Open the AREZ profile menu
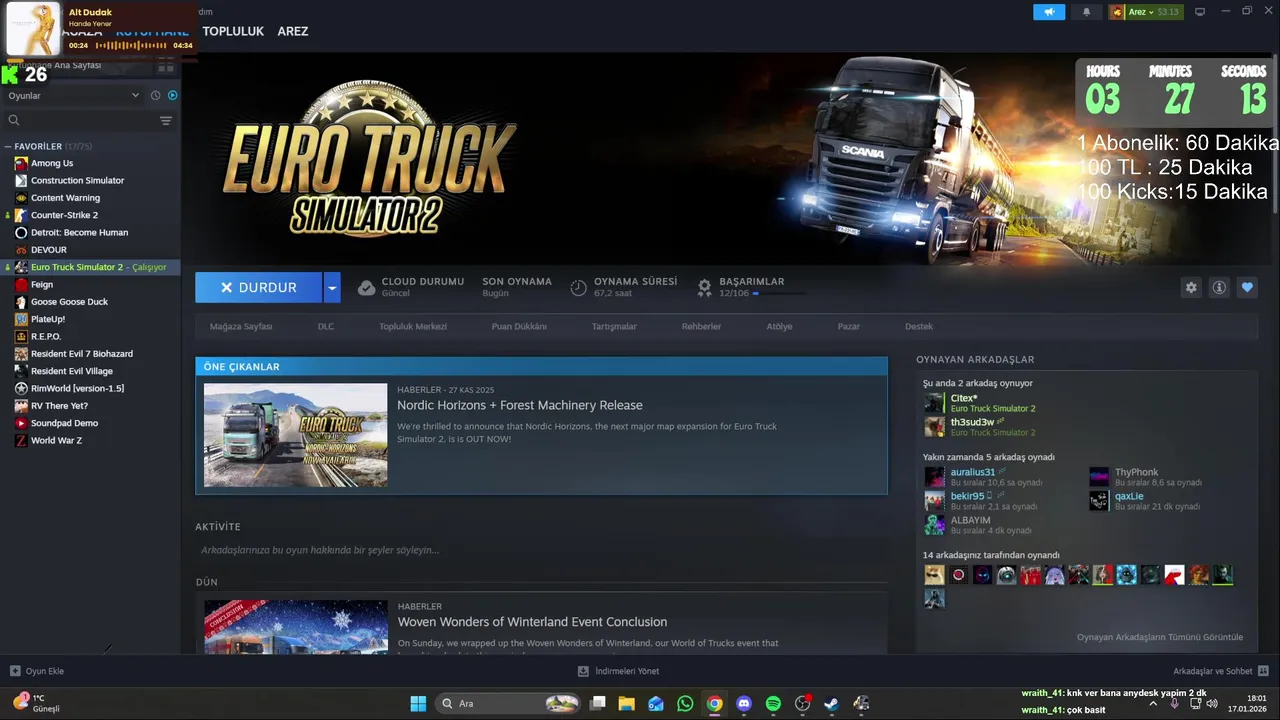The width and height of the screenshot is (1280, 720). (x=293, y=31)
